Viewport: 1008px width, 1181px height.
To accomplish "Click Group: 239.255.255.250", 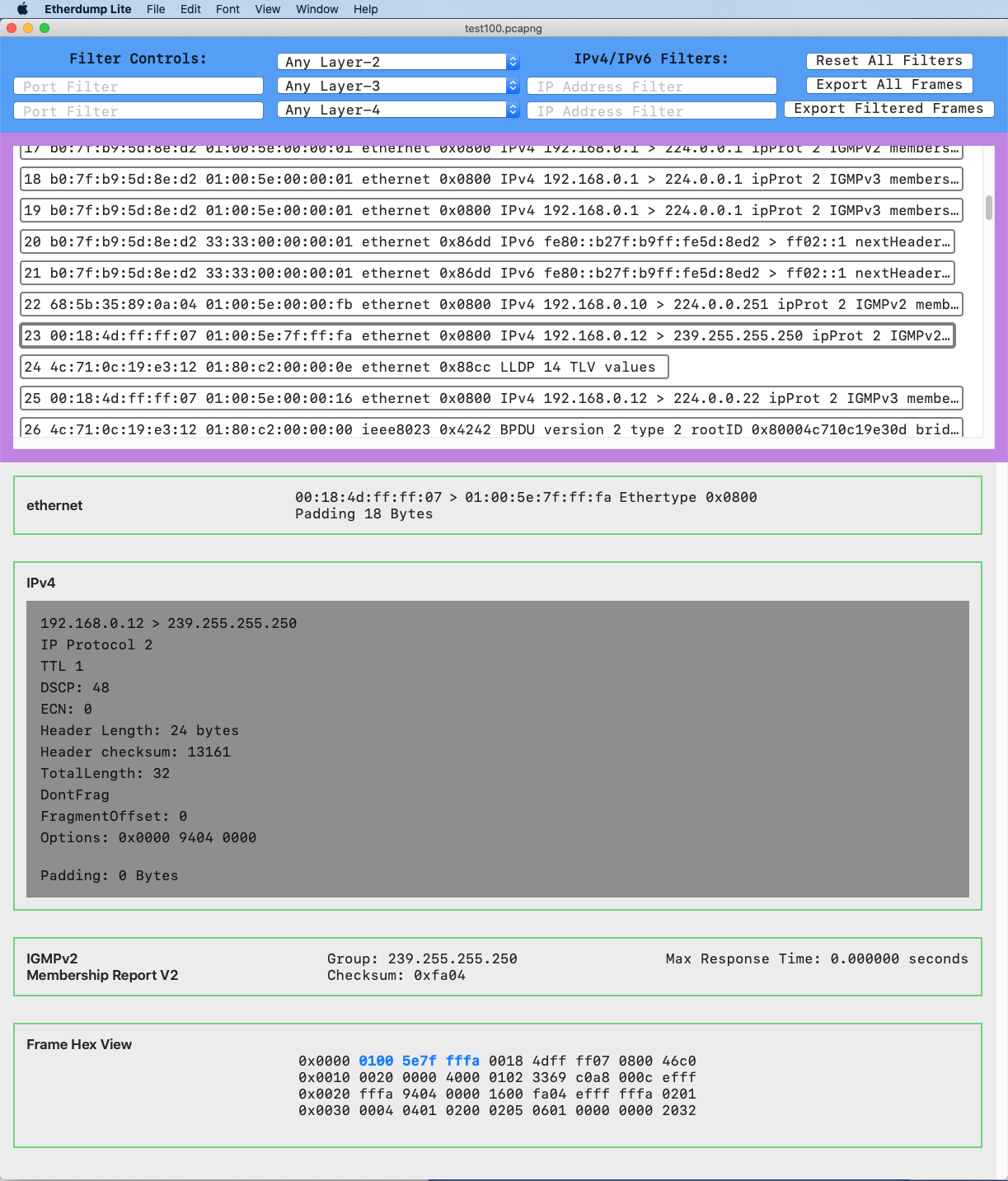I will tap(422, 958).
